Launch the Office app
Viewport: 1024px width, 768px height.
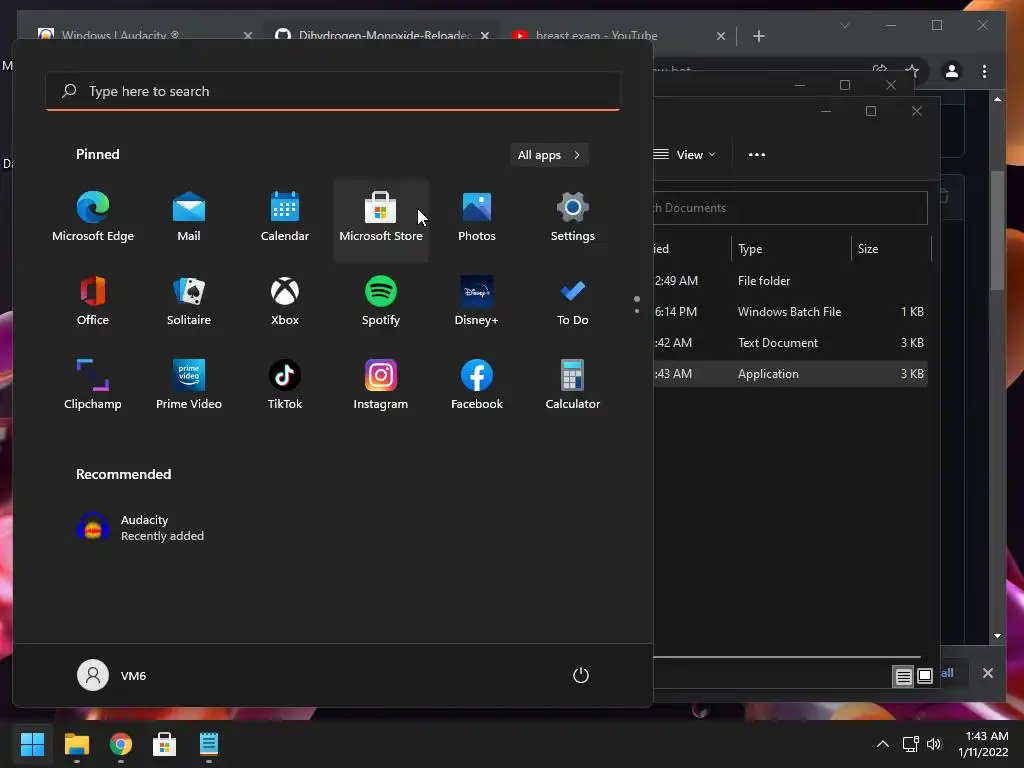[93, 302]
